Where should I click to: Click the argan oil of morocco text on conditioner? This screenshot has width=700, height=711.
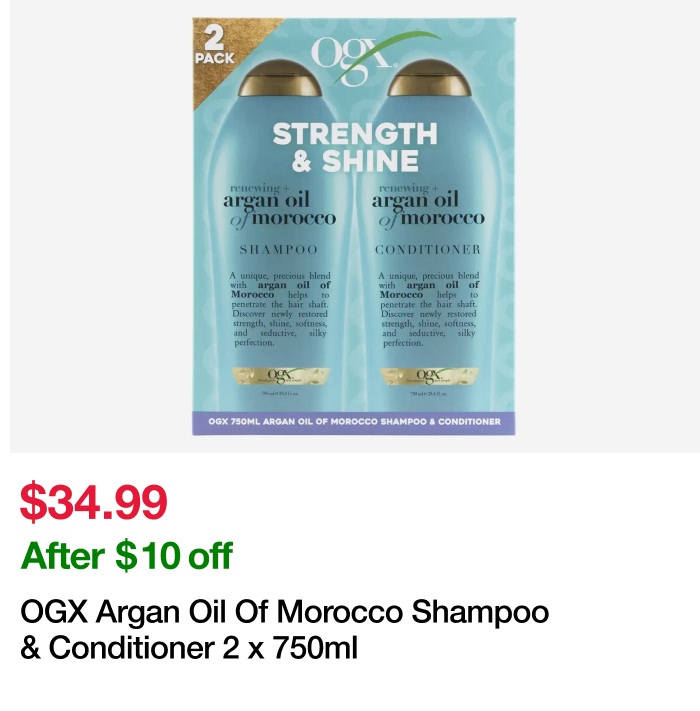428,206
